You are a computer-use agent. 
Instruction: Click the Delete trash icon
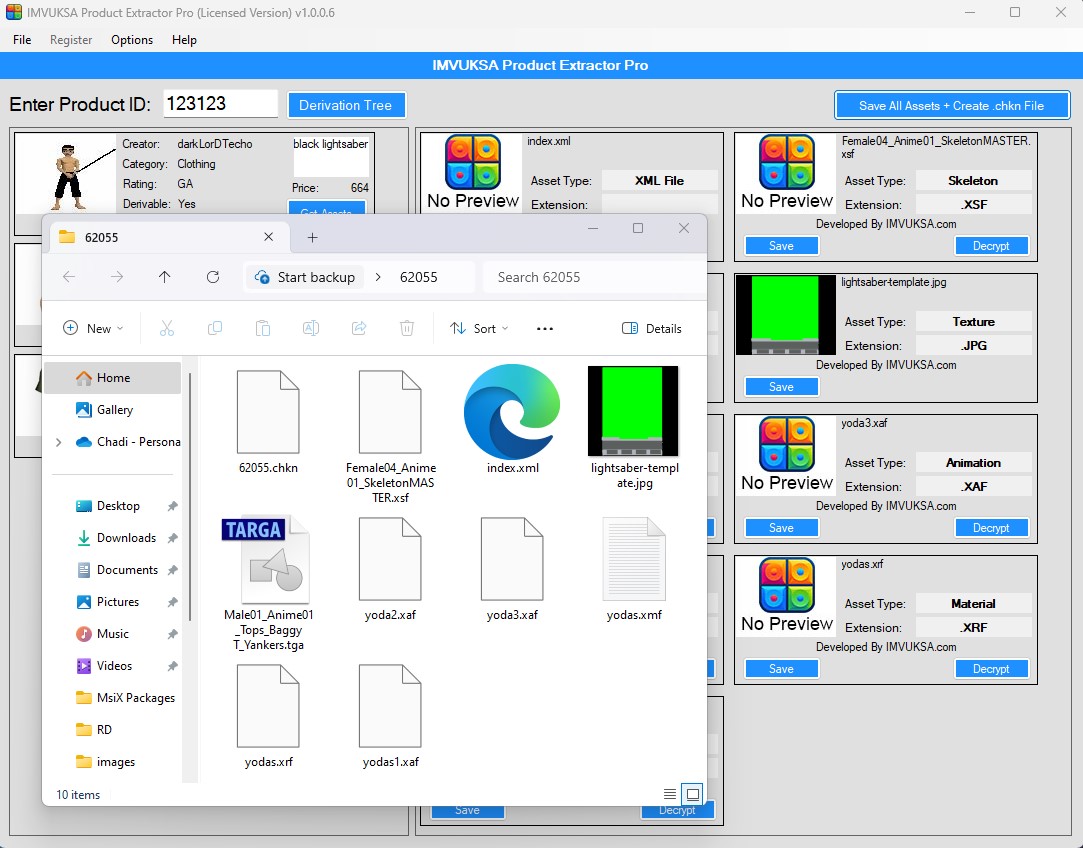click(x=407, y=329)
